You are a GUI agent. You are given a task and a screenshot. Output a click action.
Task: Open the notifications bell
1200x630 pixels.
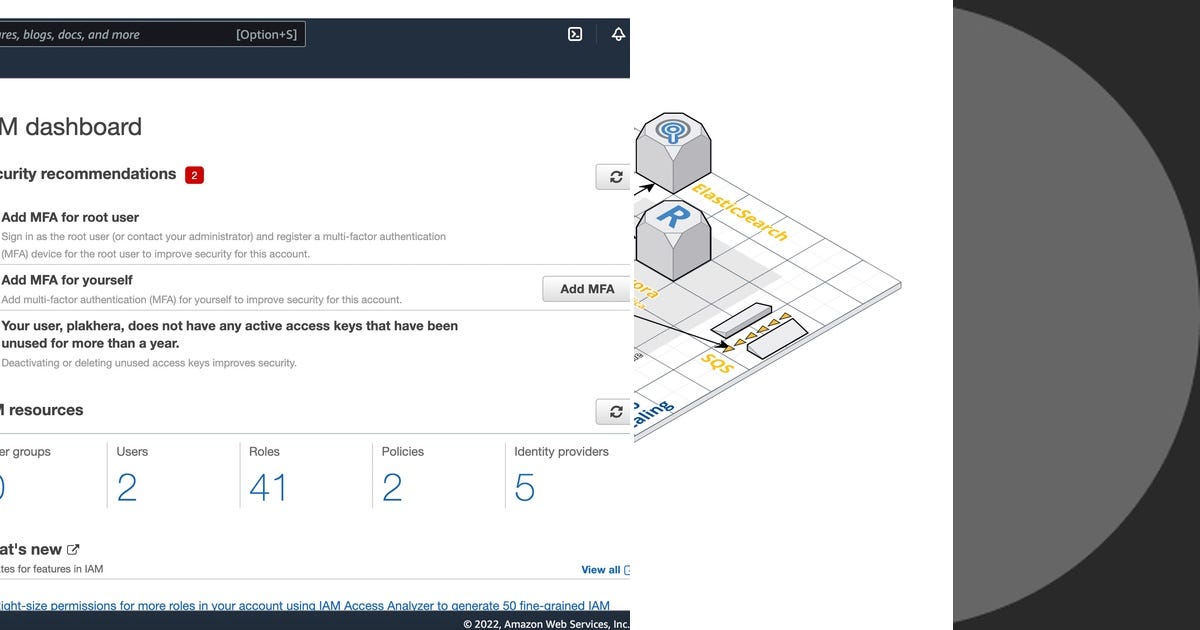pyautogui.click(x=618, y=33)
